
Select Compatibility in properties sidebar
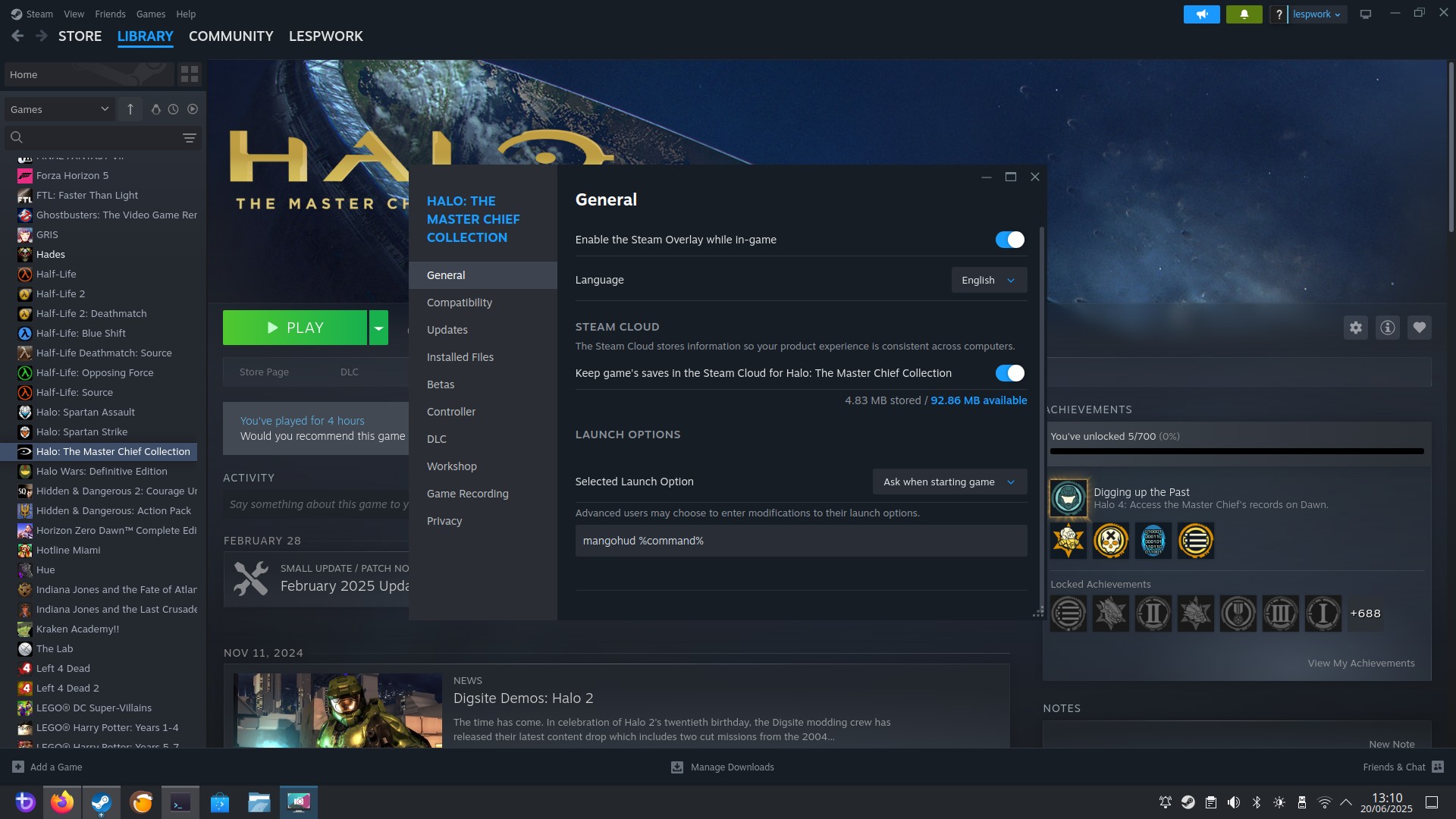pyautogui.click(x=483, y=303)
